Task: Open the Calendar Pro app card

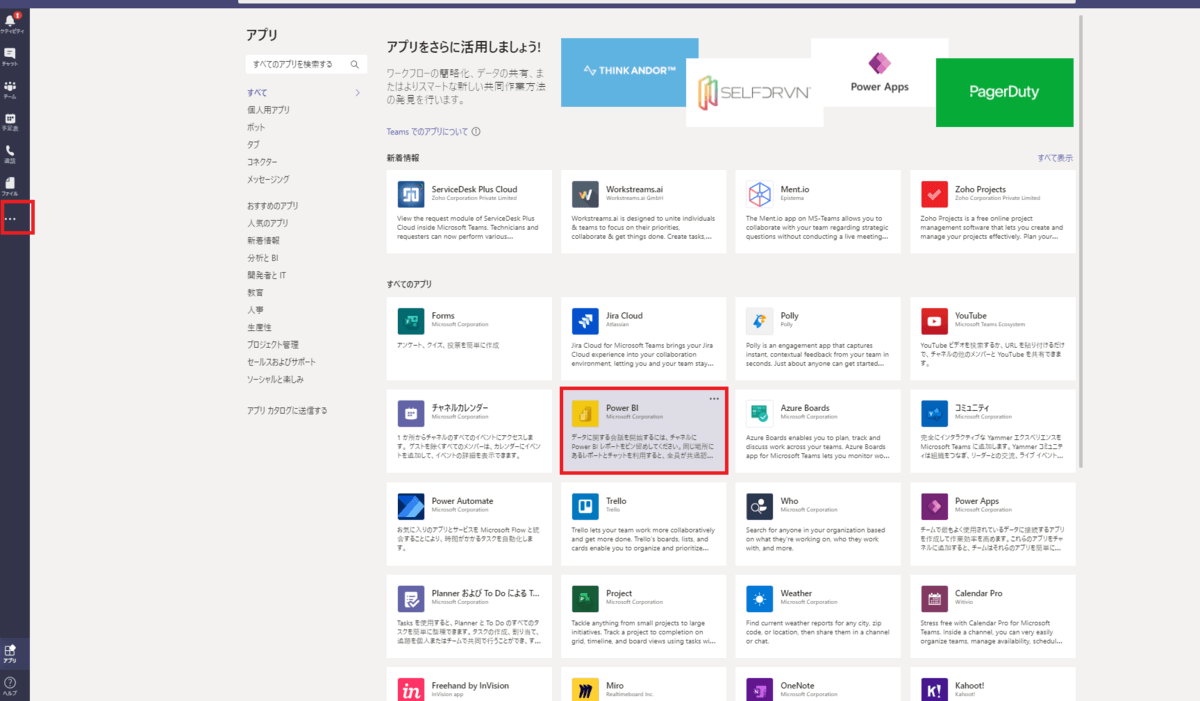Action: click(x=993, y=616)
